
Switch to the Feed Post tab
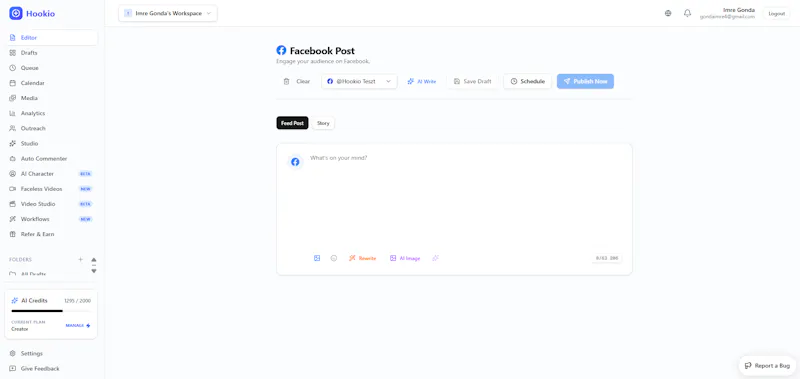[292, 123]
